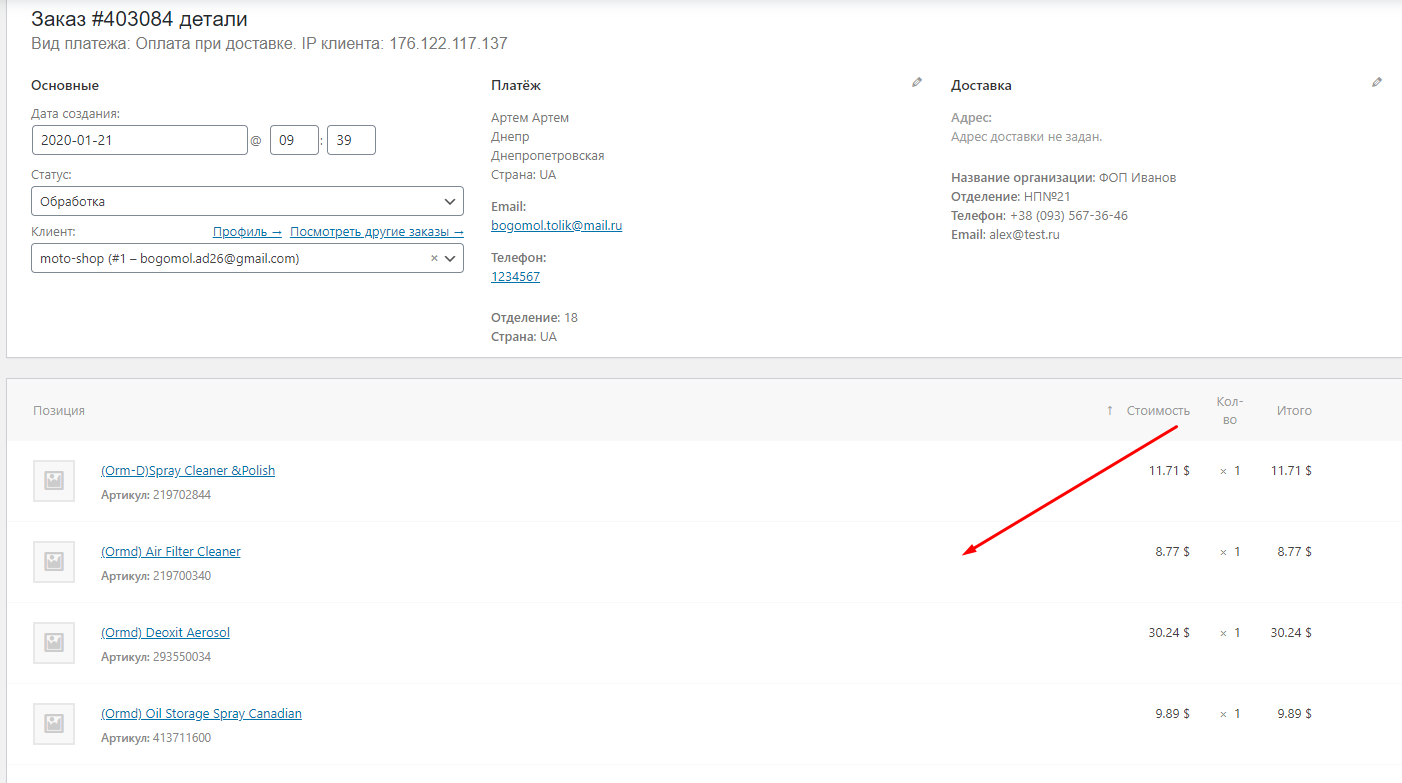Click the minute field showing 39
This screenshot has width=1402, height=783.
tap(351, 140)
